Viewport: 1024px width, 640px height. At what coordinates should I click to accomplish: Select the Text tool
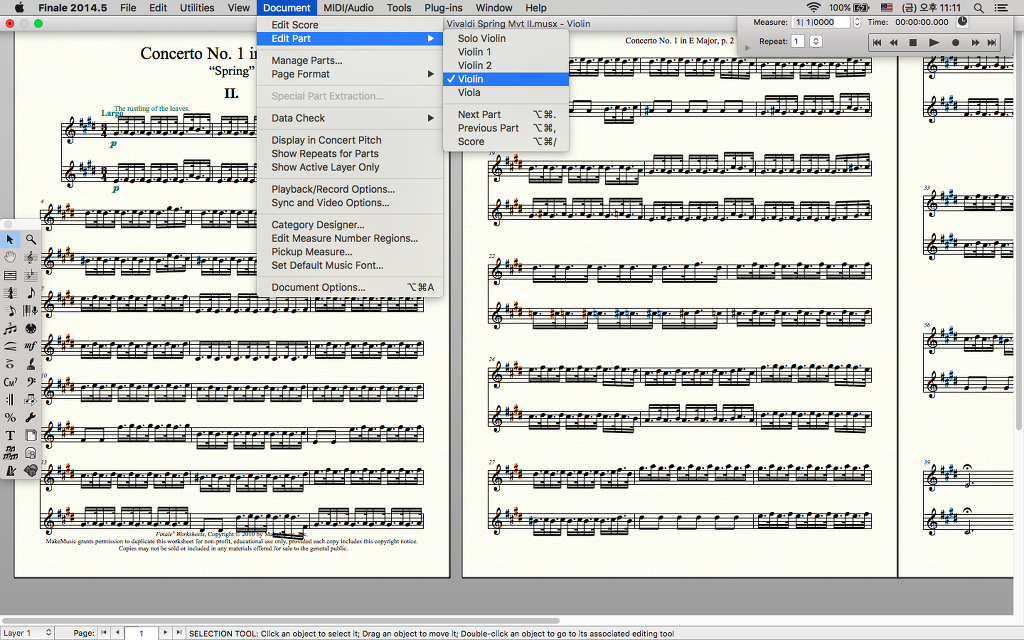click(10, 435)
